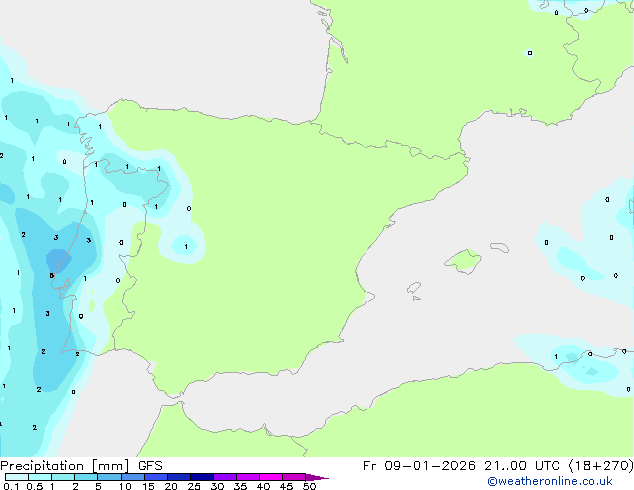Click the 'Precipitation [mm] GFS' title text
This screenshot has height=490, width=634.
point(81,466)
